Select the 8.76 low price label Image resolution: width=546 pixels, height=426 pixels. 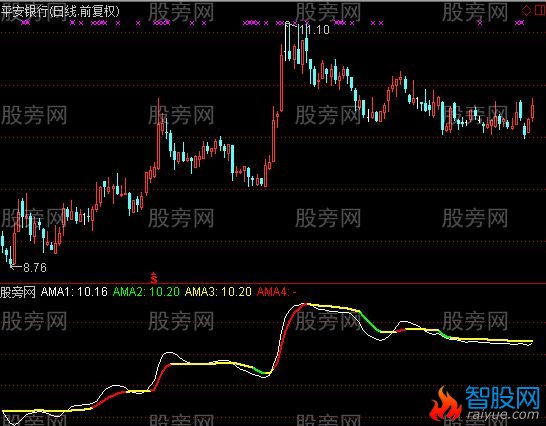[35, 268]
